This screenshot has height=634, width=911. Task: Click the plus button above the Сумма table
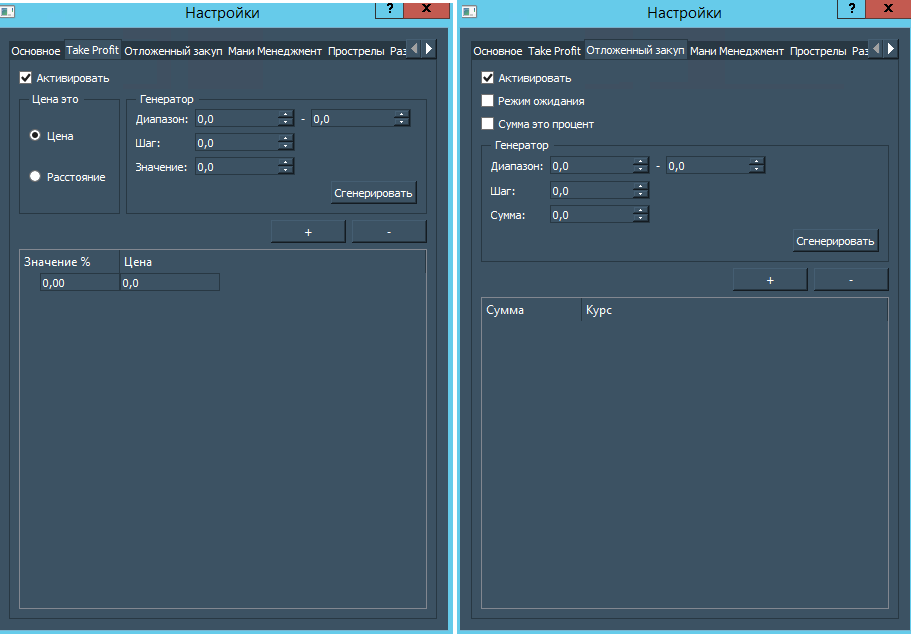pos(770,280)
